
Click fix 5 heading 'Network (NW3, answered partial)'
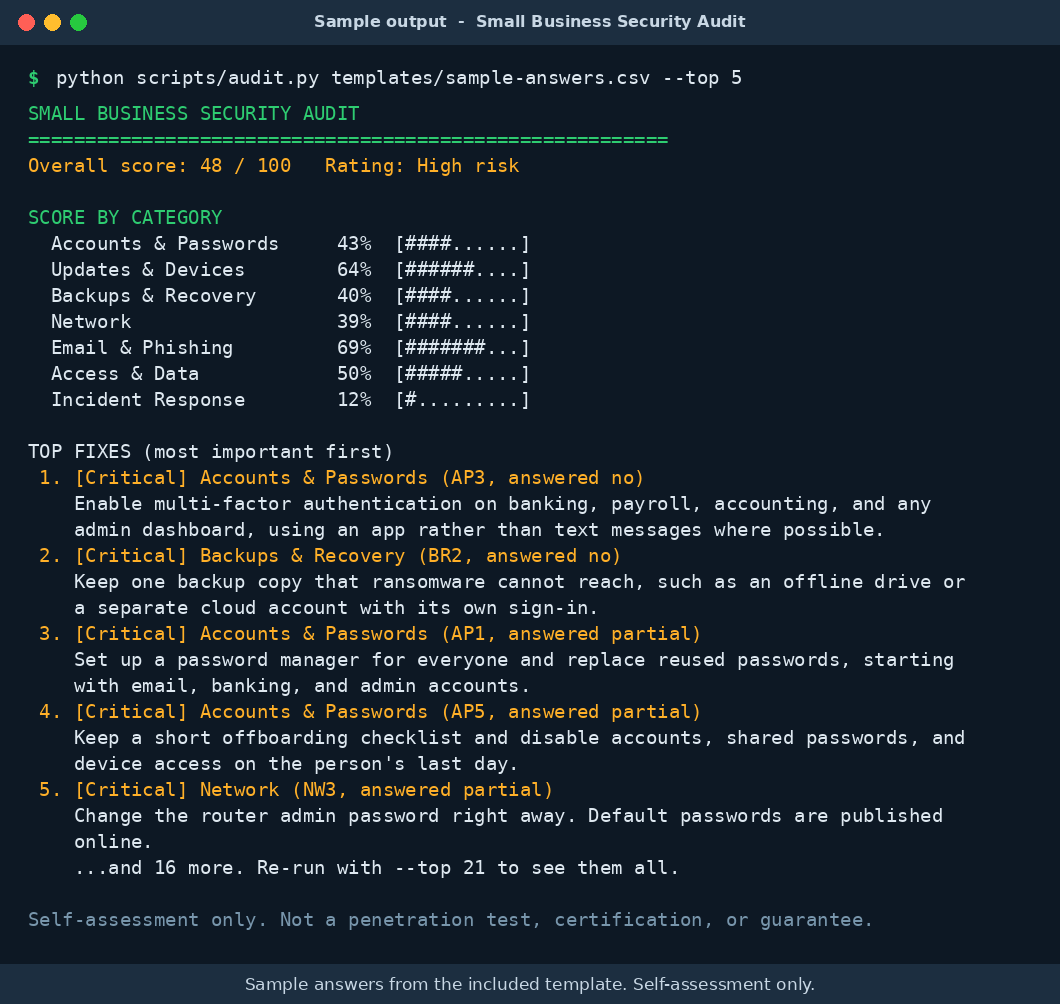[377, 790]
